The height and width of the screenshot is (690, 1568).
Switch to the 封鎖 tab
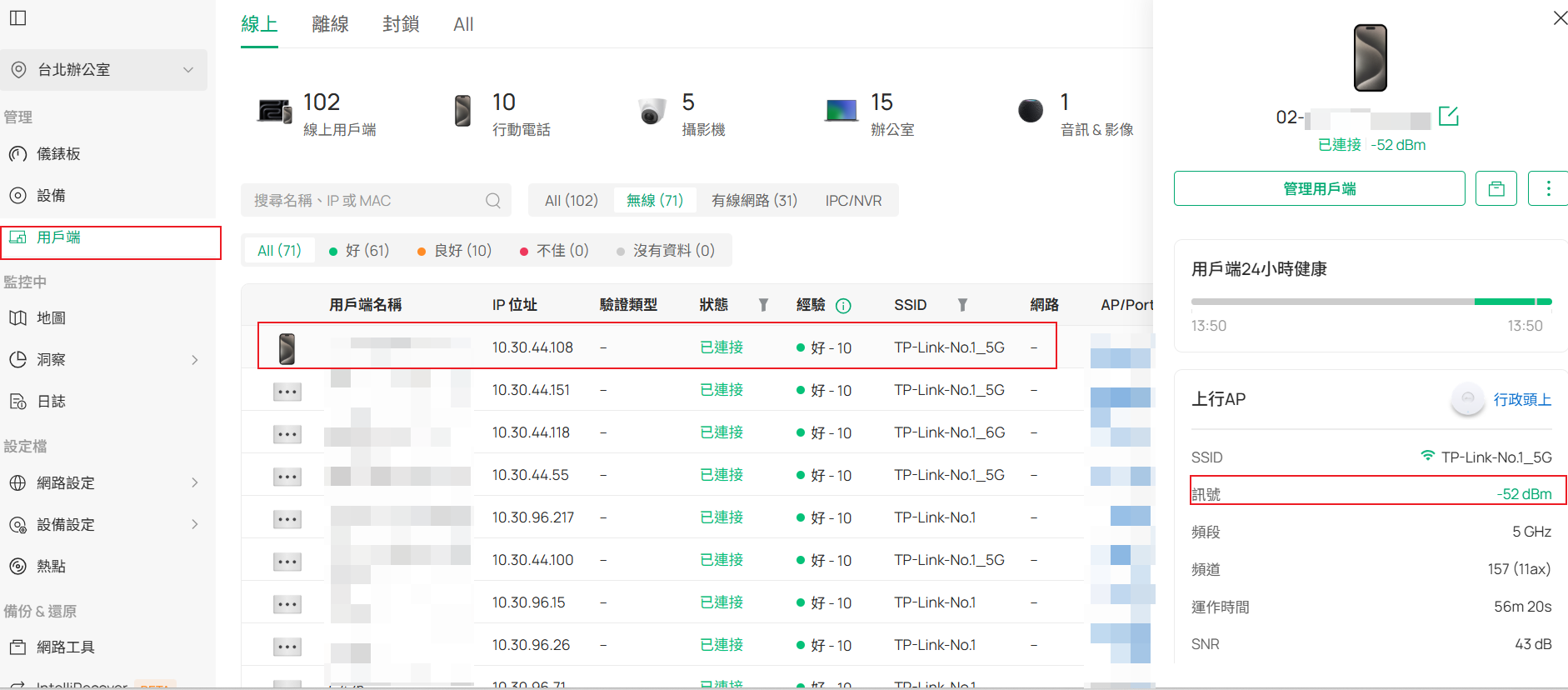[401, 24]
